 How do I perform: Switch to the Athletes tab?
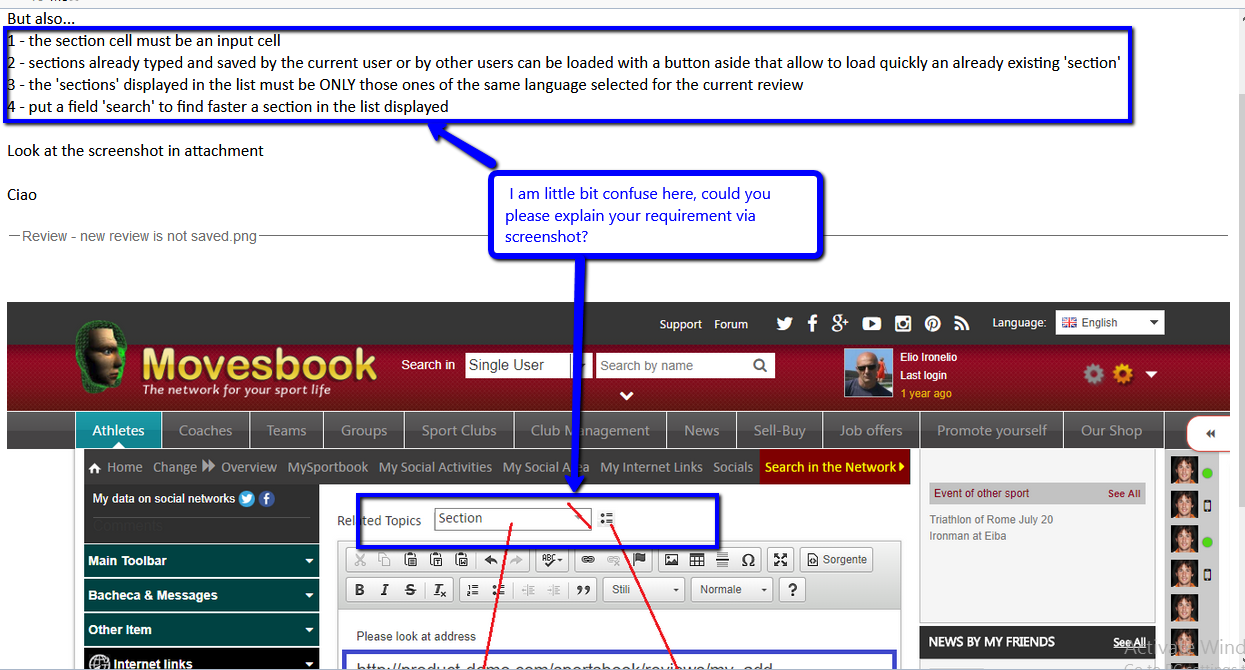click(x=118, y=431)
